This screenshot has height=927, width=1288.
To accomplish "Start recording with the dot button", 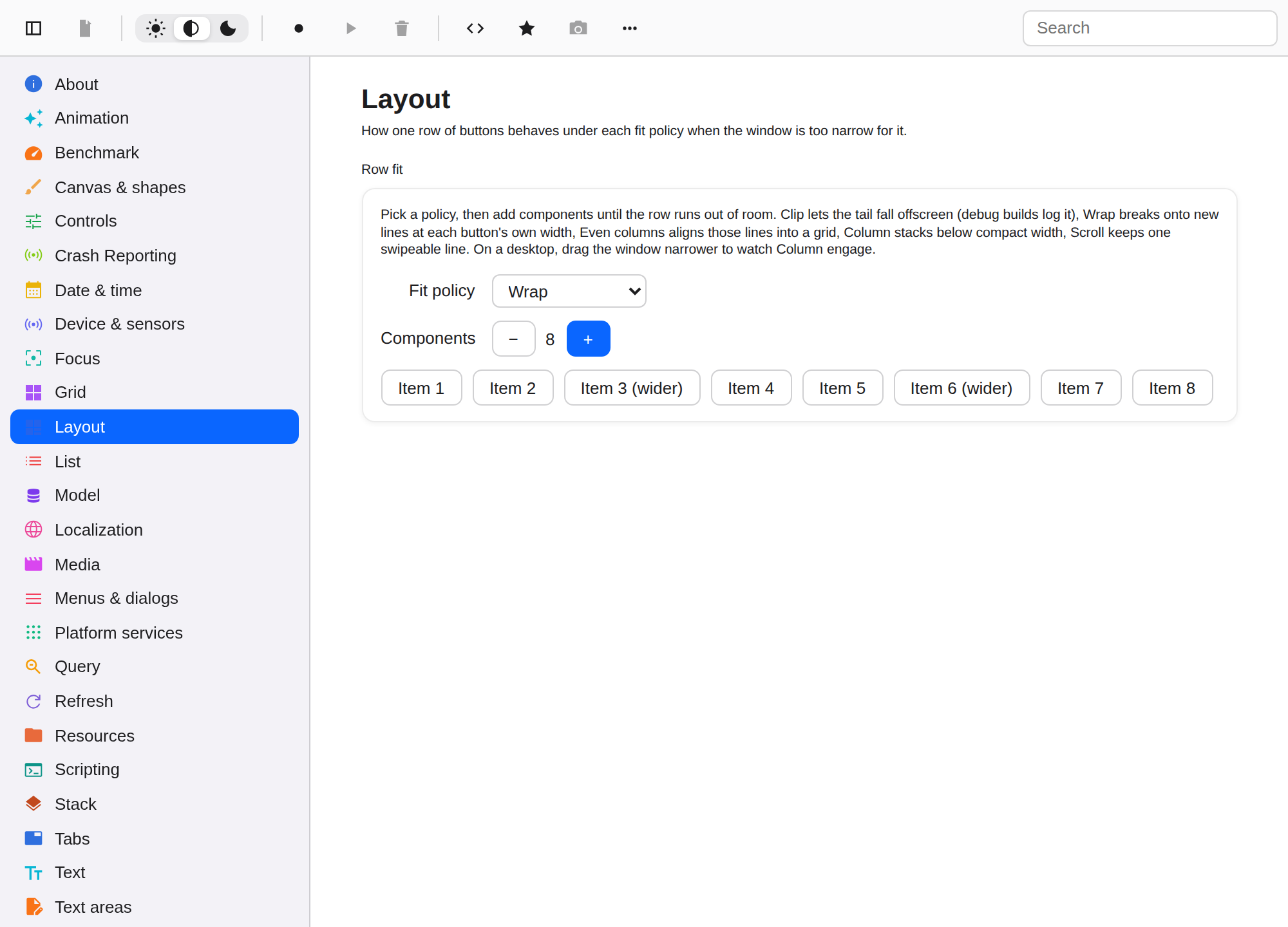I will point(299,28).
